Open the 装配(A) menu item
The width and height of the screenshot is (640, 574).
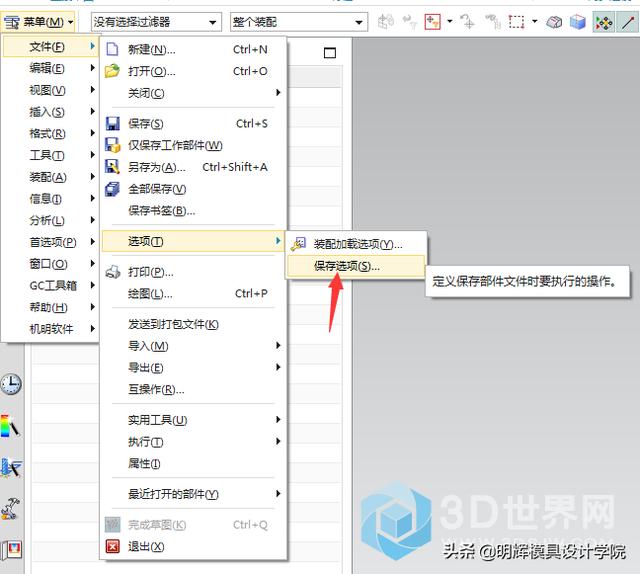(51, 177)
